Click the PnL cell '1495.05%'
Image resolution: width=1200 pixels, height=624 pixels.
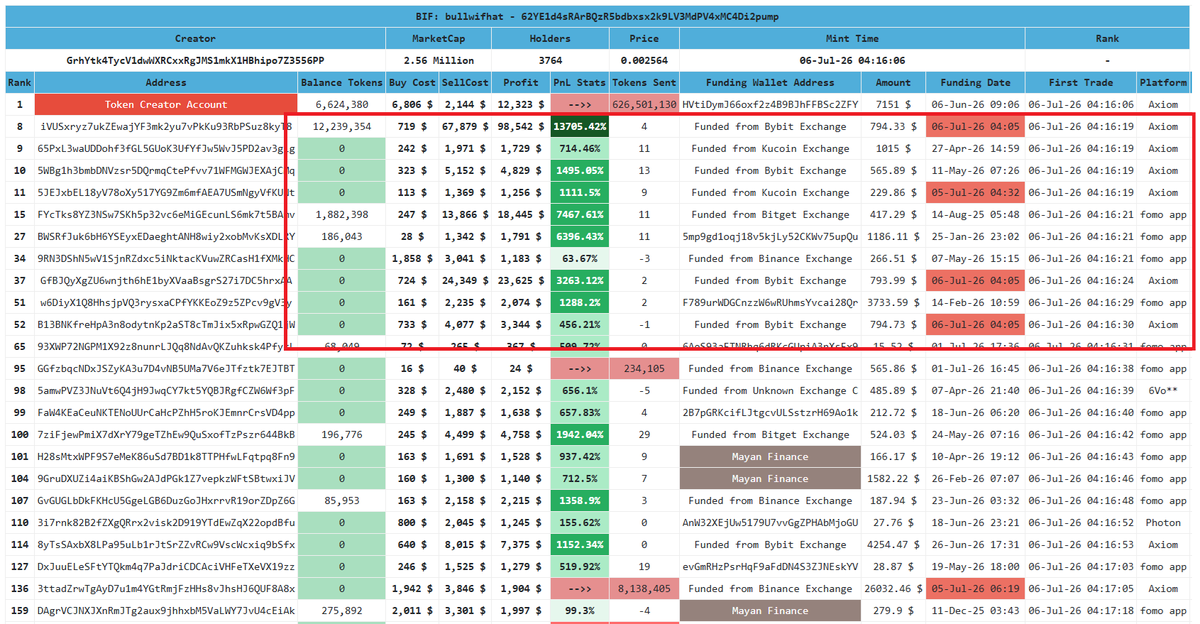click(x=579, y=170)
